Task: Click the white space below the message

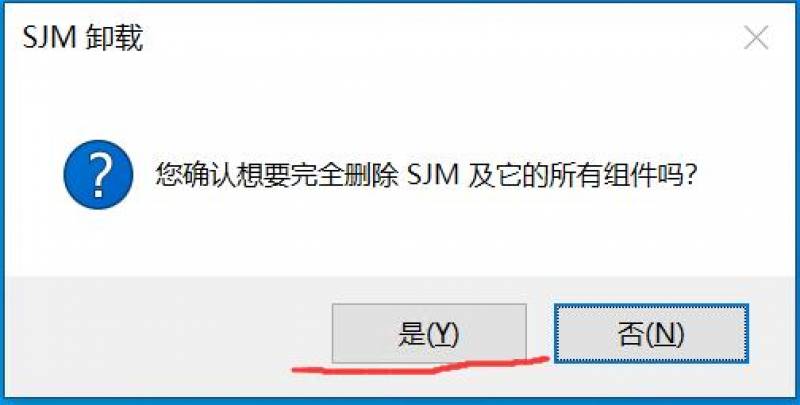Action: point(400,240)
